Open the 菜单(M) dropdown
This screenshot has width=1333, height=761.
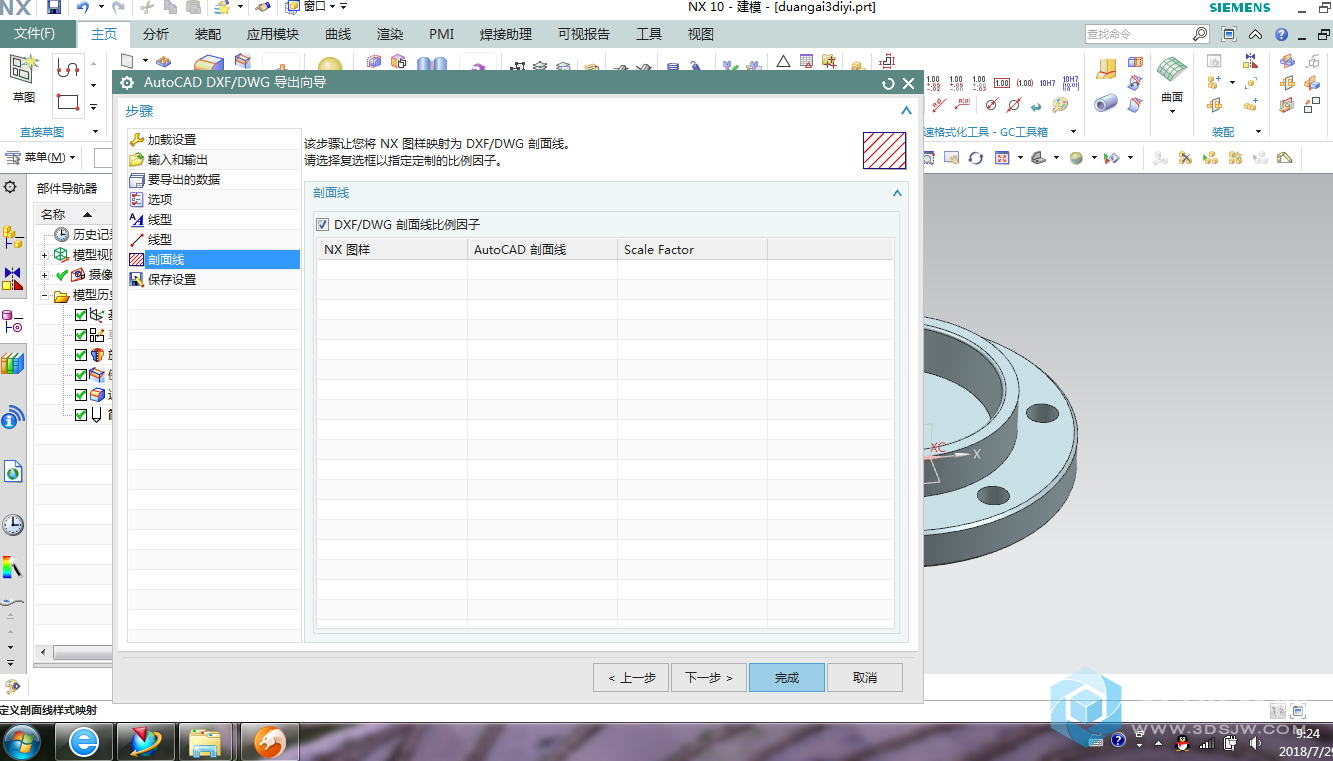41,158
